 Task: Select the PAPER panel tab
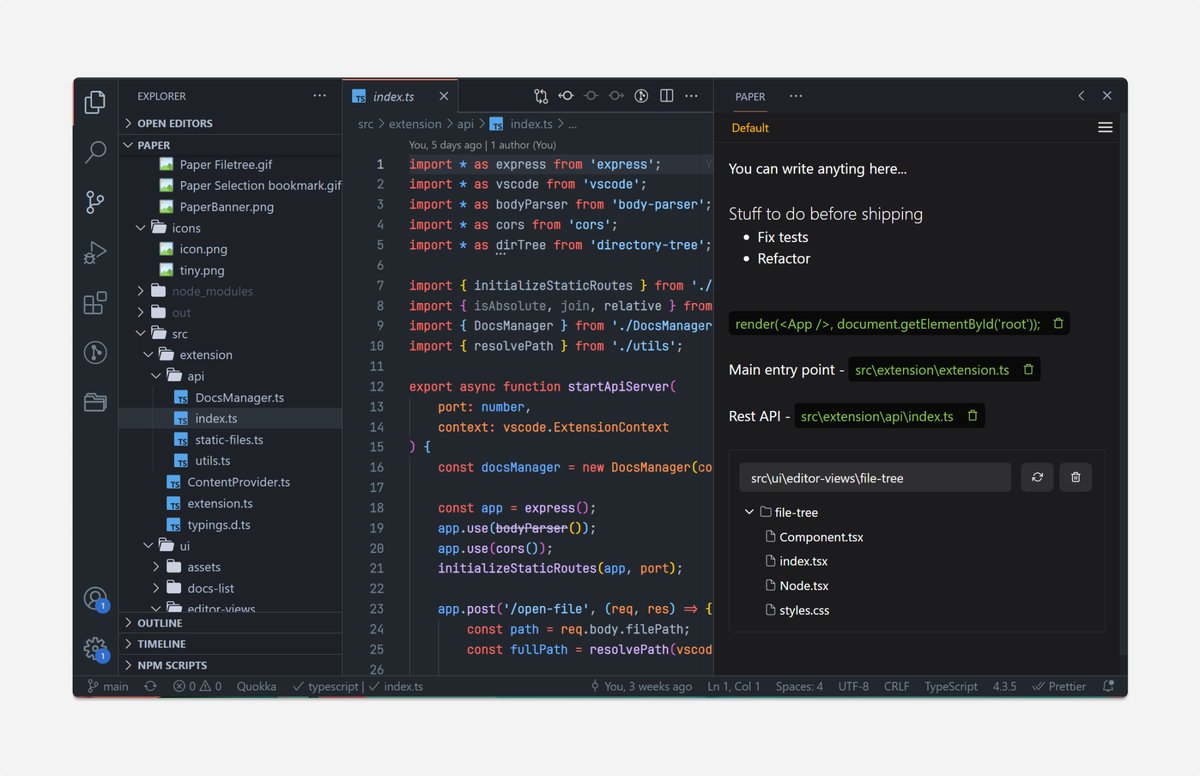[750, 96]
